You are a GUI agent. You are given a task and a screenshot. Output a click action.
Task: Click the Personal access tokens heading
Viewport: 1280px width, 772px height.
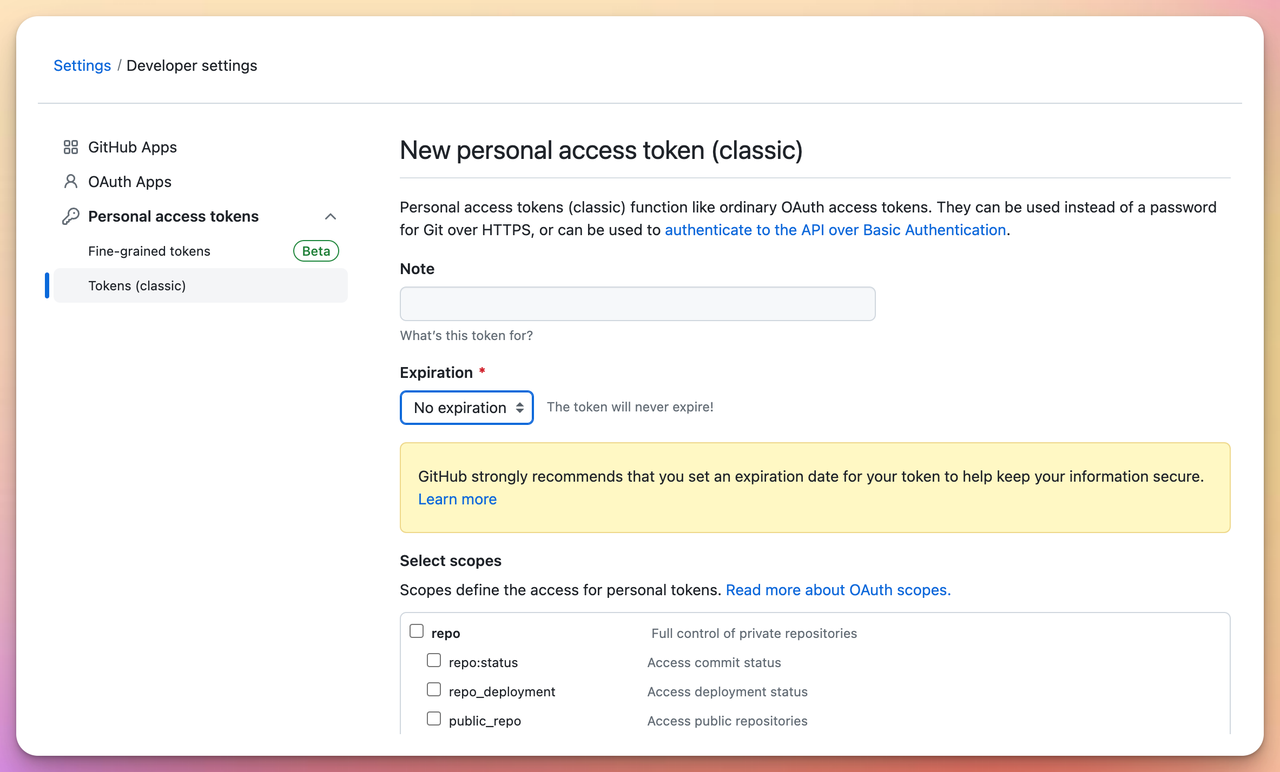pos(173,217)
